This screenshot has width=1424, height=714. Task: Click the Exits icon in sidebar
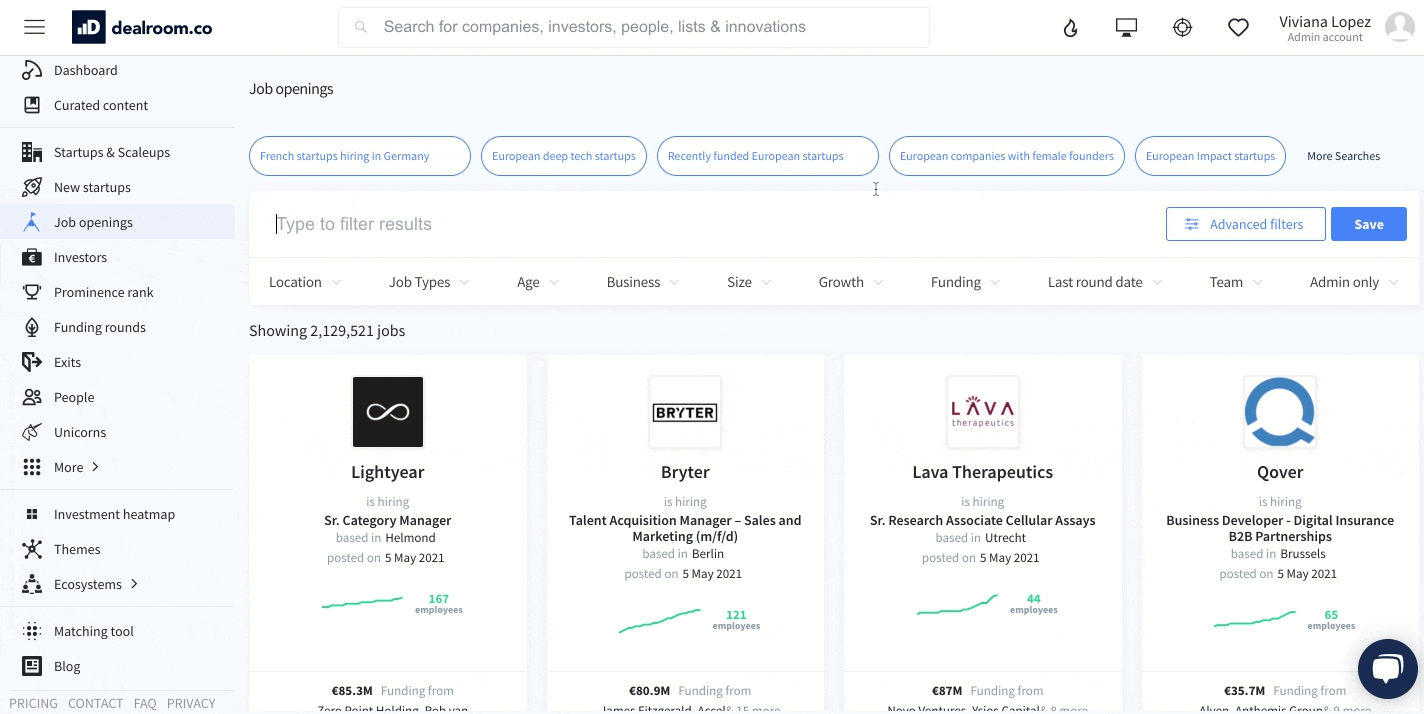(x=32, y=362)
